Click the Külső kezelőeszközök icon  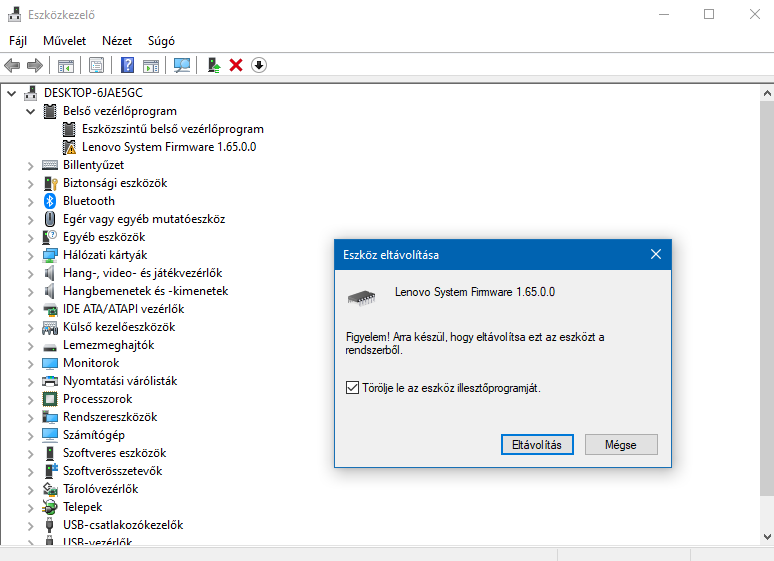[50, 327]
